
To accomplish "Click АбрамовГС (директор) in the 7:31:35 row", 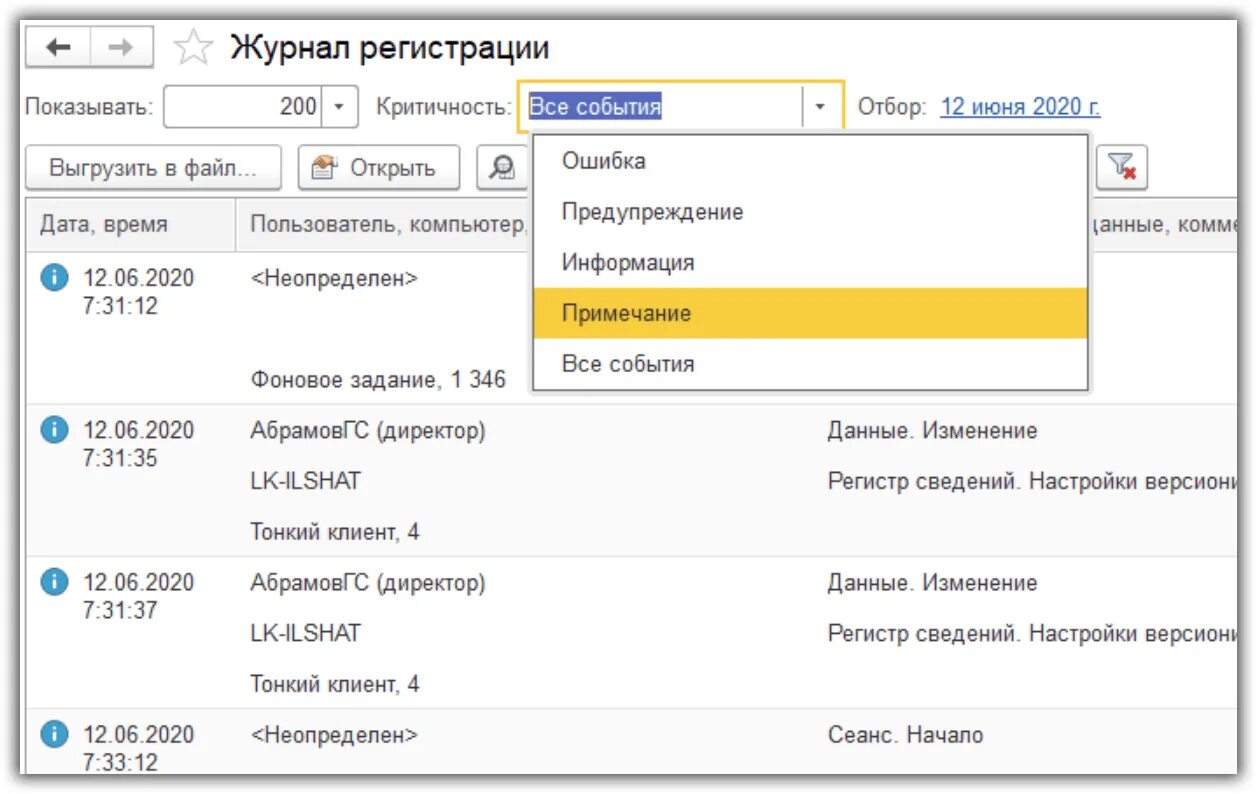I will pos(368,431).
